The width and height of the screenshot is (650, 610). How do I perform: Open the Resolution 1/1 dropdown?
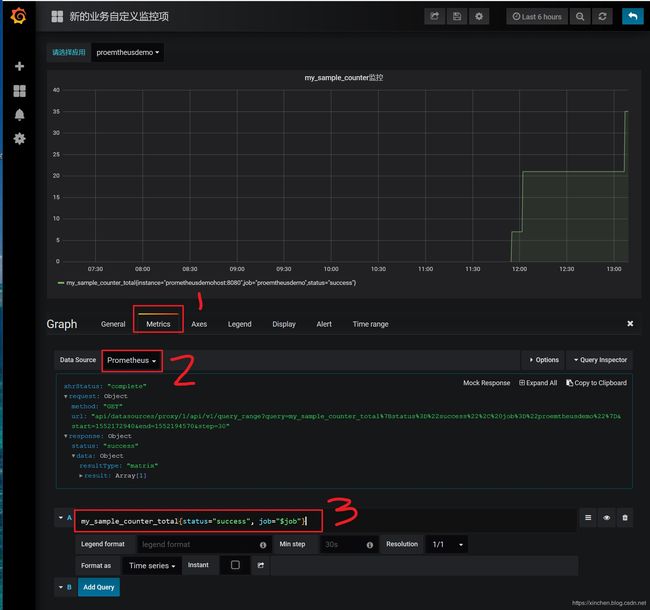pyautogui.click(x=447, y=544)
